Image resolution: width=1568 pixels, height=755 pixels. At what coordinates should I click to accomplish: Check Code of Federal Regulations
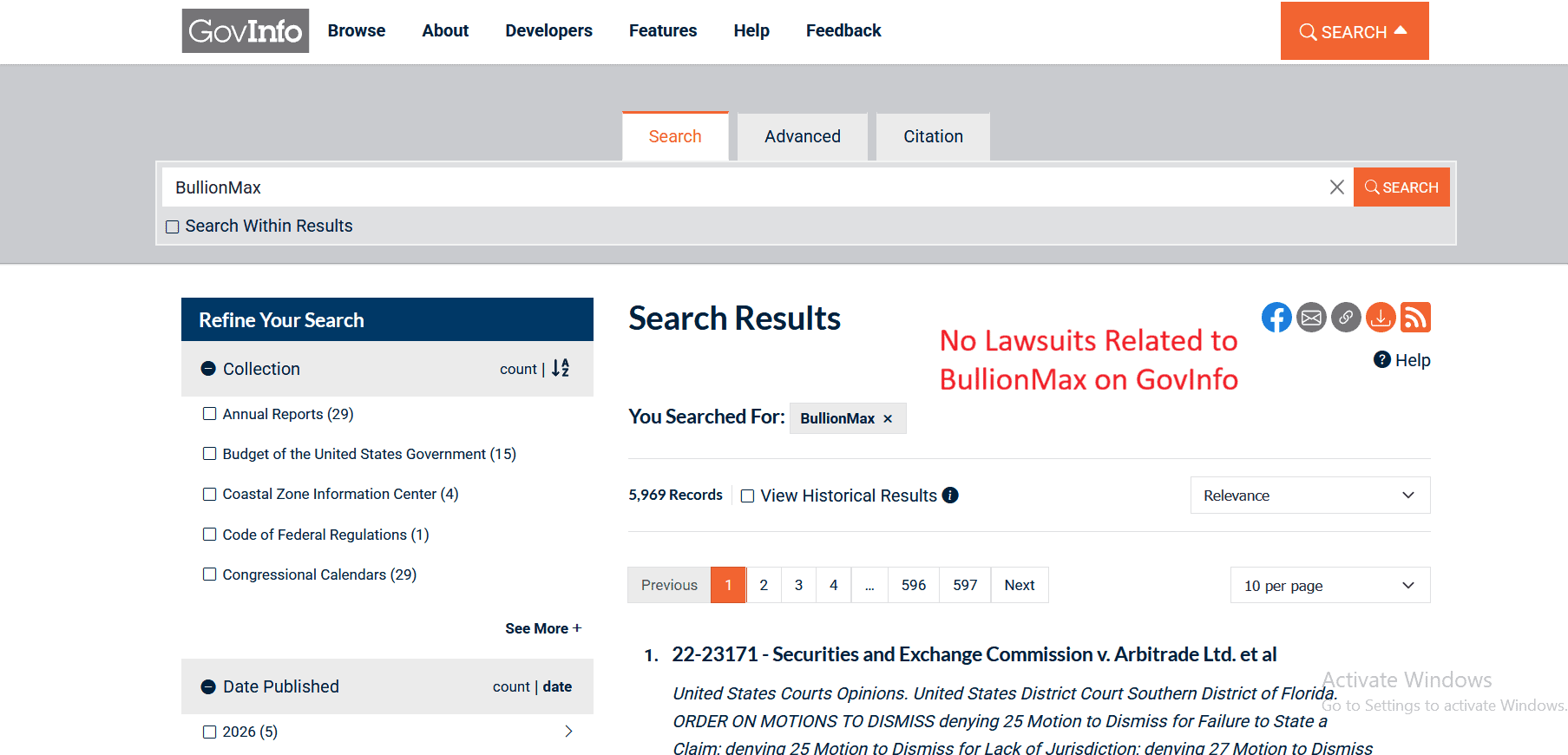pos(209,535)
